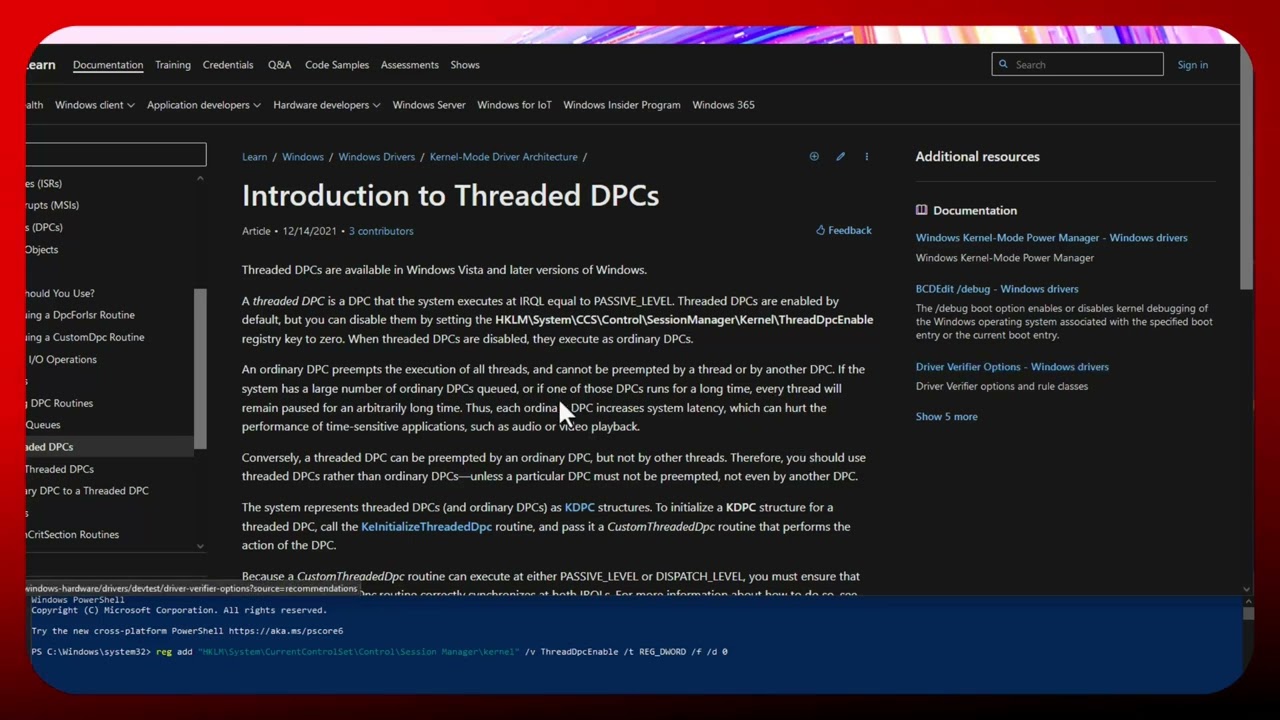Expand the Hardware developers dropdown

(327, 105)
